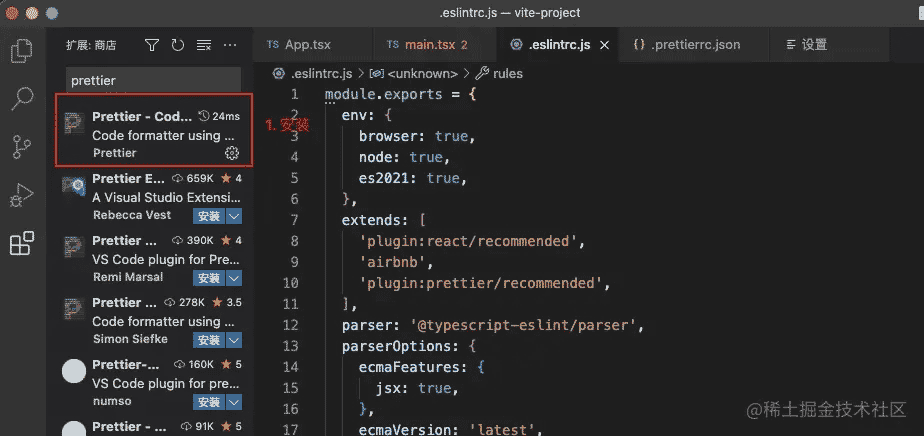Expand install dropdown arrow for Rebecca Vest extension
This screenshot has width=924, height=436.
coord(234,216)
